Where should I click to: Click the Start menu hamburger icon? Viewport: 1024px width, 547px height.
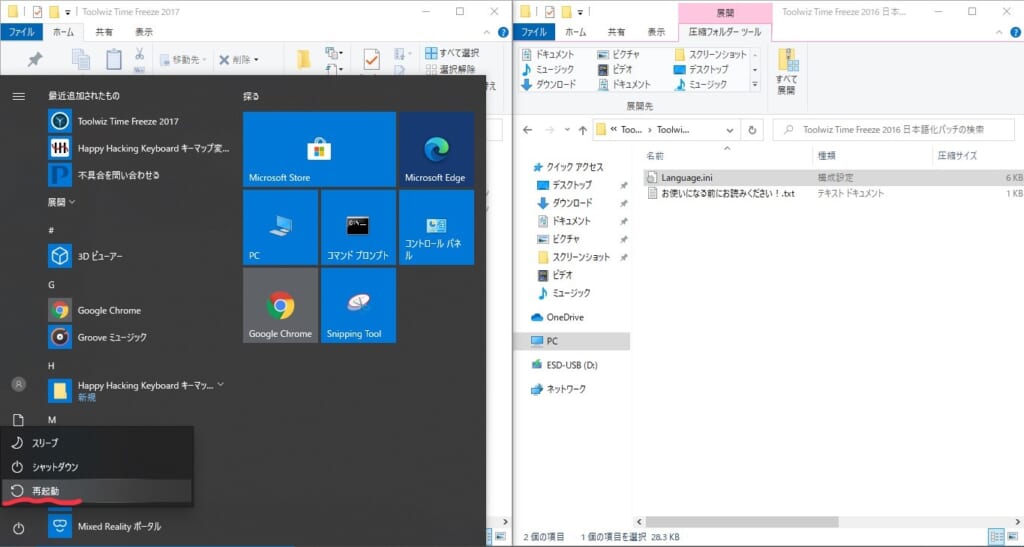(x=18, y=96)
